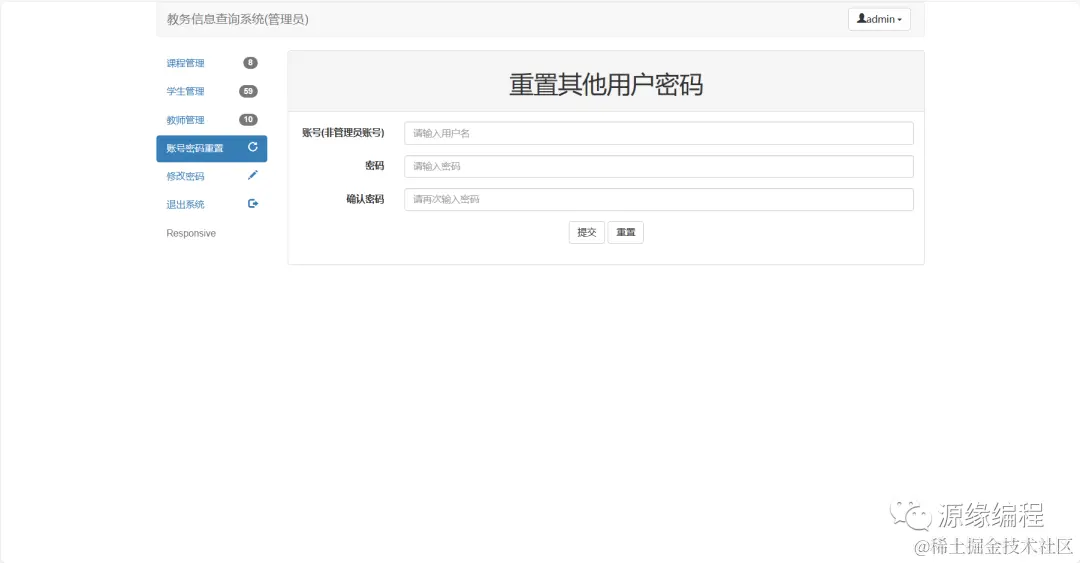Open the admin user dropdown
The height and width of the screenshot is (563, 1080).
[879, 19]
